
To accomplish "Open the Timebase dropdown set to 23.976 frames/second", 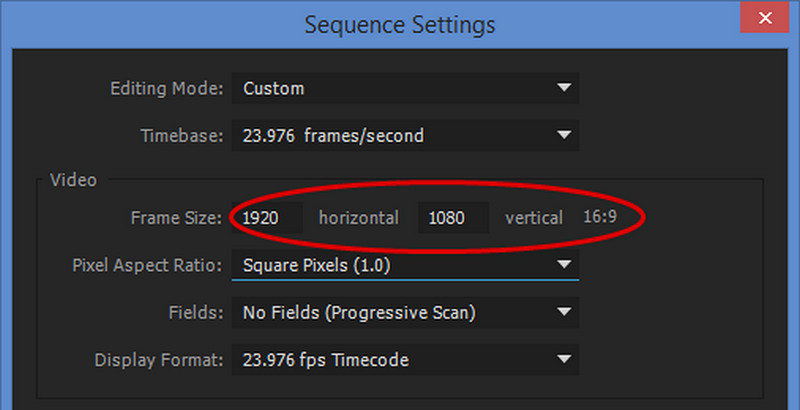I will pos(405,136).
